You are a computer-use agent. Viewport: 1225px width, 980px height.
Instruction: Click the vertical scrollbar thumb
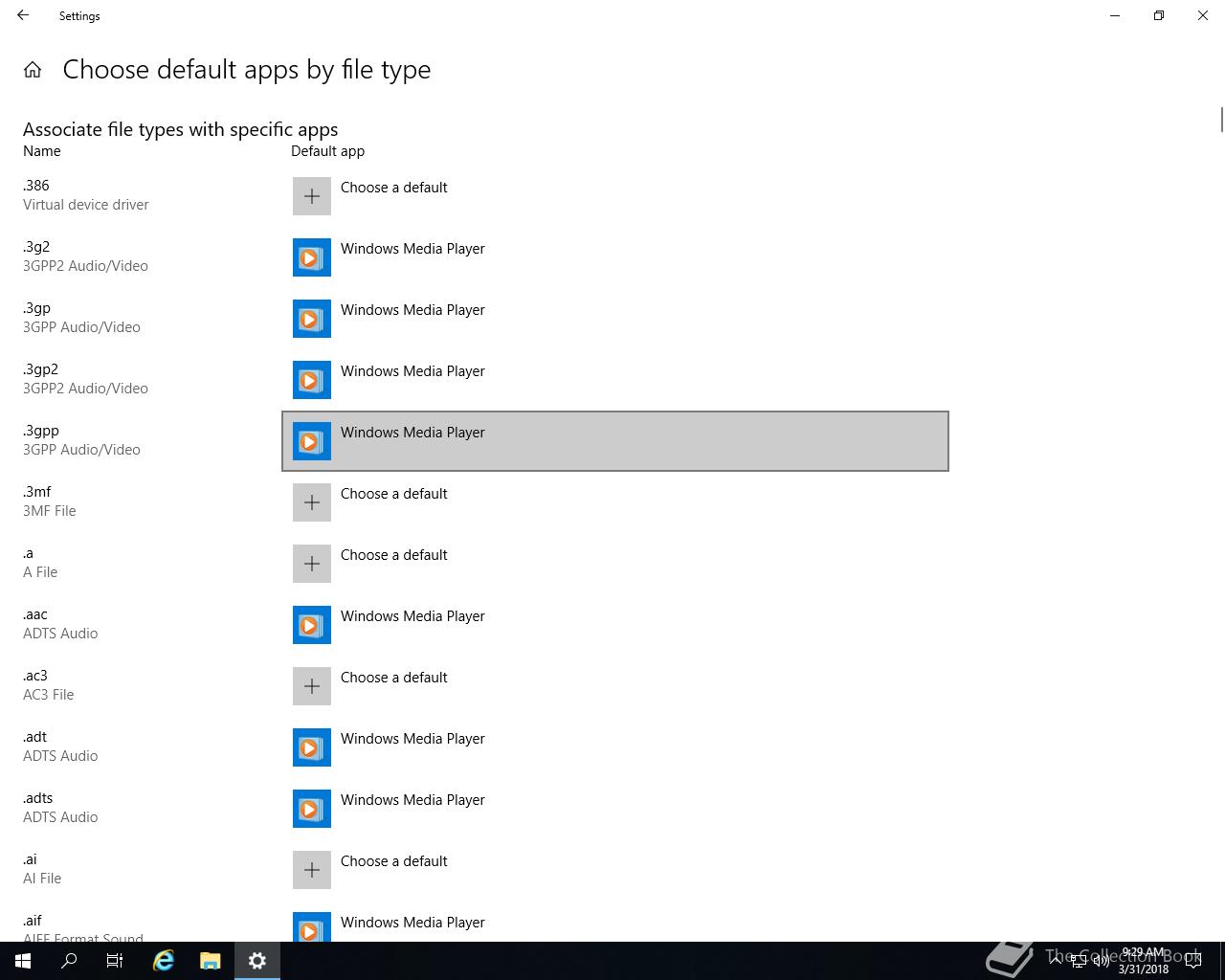click(1221, 121)
